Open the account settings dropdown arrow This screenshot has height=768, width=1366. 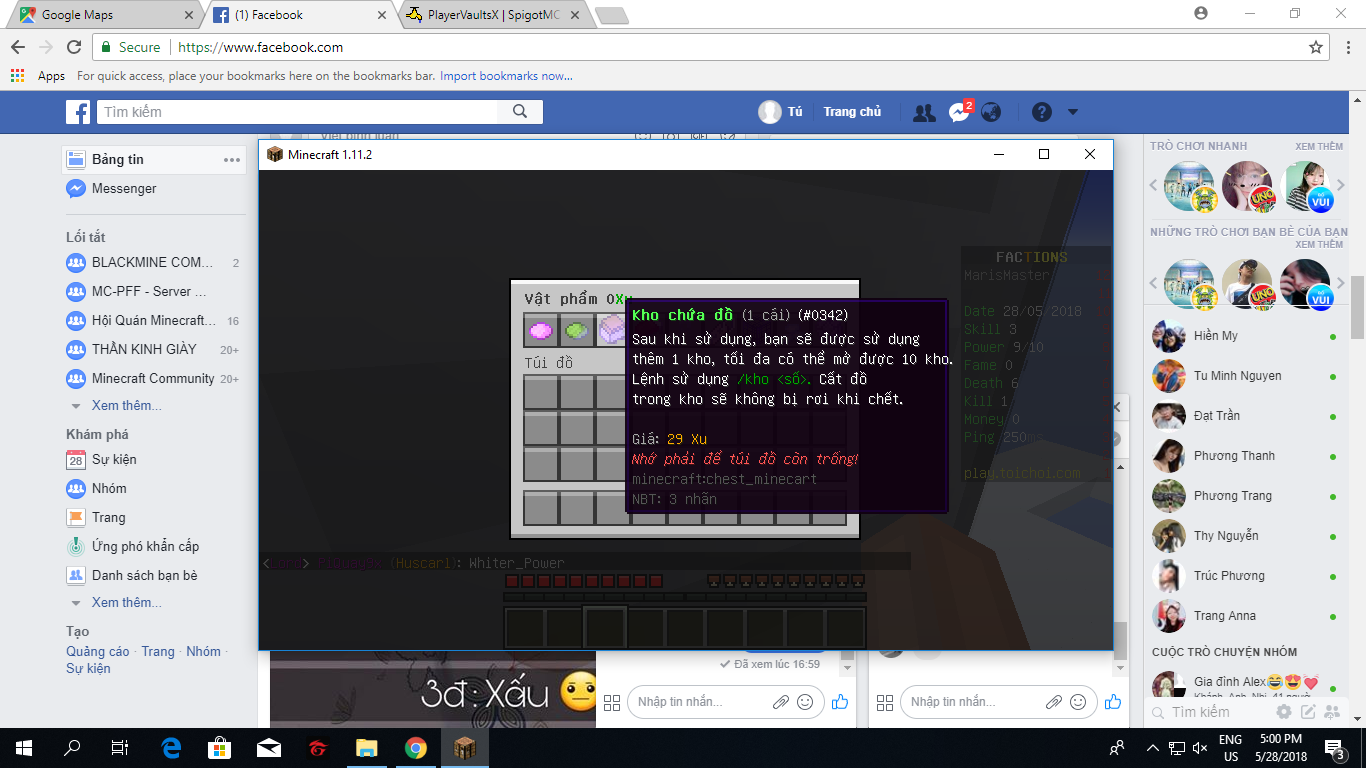click(1073, 112)
